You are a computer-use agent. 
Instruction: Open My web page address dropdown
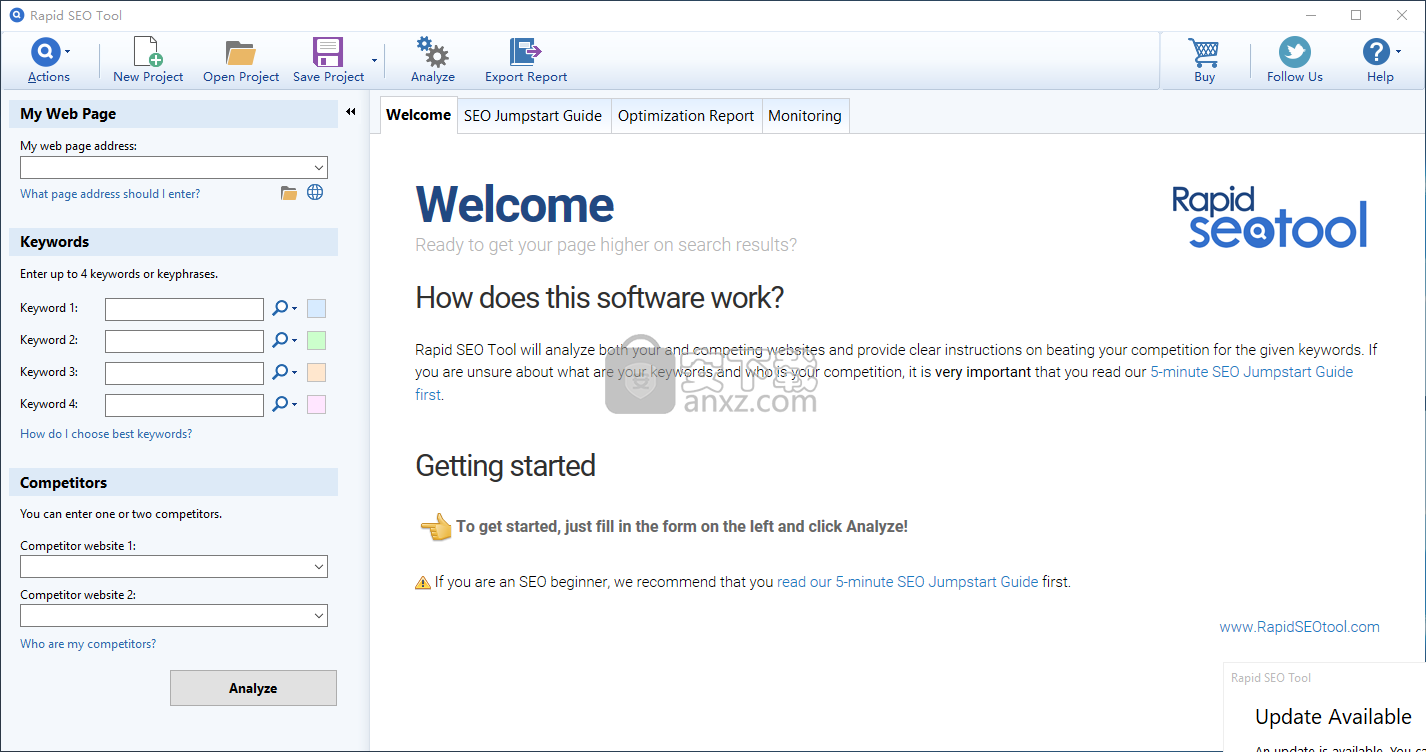pyautogui.click(x=318, y=168)
